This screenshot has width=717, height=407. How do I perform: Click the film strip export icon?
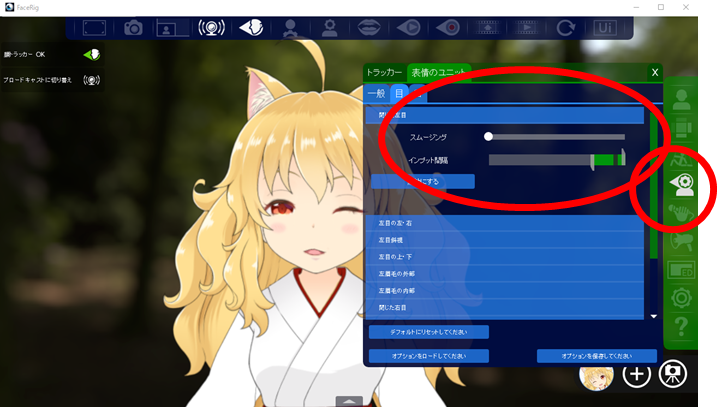click(487, 28)
